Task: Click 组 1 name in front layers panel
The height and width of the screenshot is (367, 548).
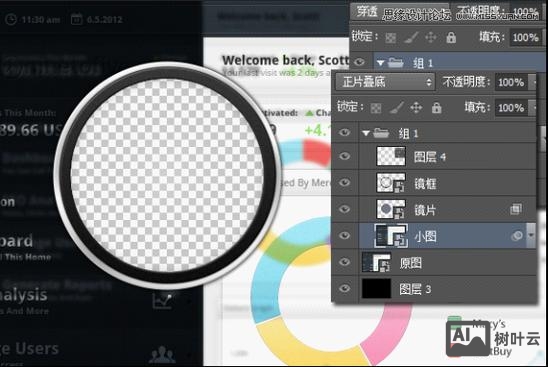Action: pos(409,133)
